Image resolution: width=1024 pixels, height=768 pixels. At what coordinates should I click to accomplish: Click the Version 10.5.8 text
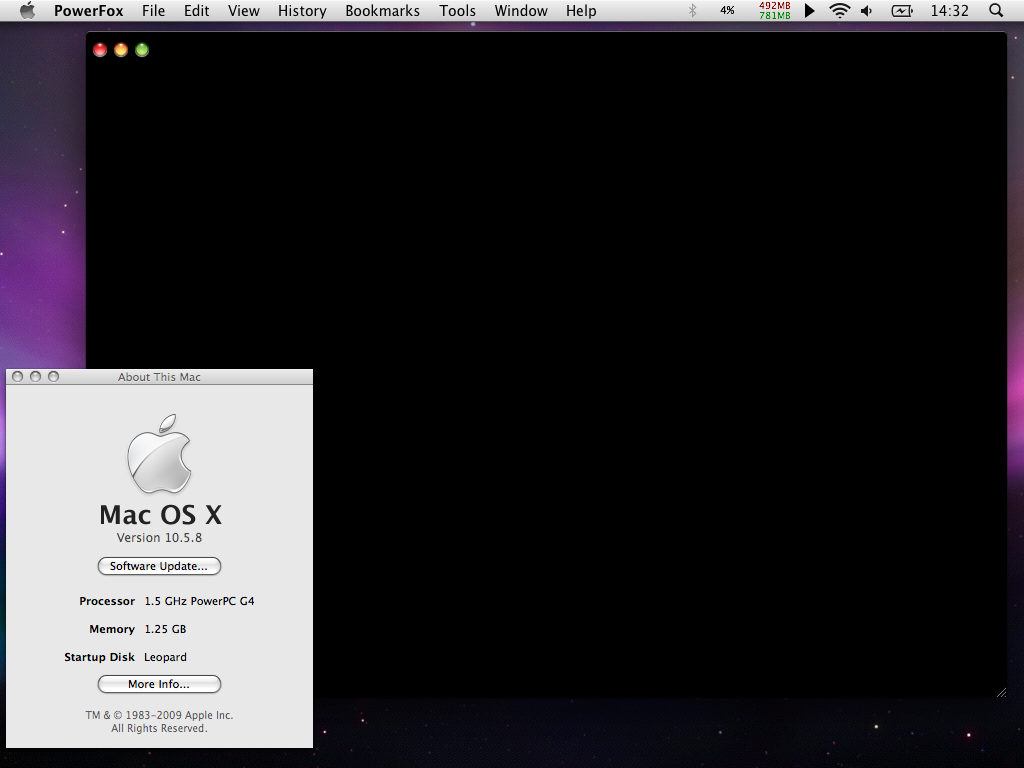click(x=159, y=537)
